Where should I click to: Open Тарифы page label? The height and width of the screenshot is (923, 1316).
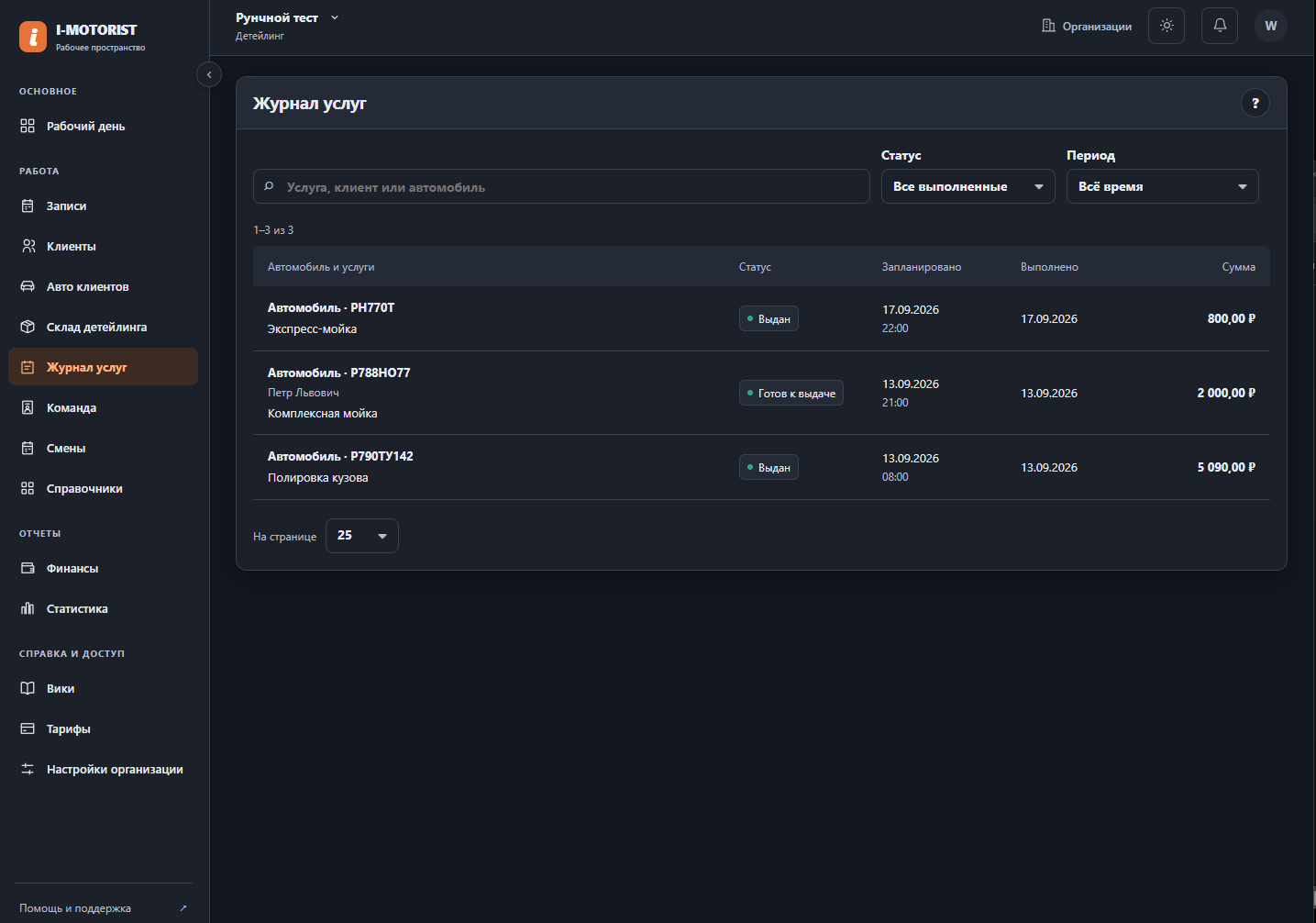click(69, 729)
